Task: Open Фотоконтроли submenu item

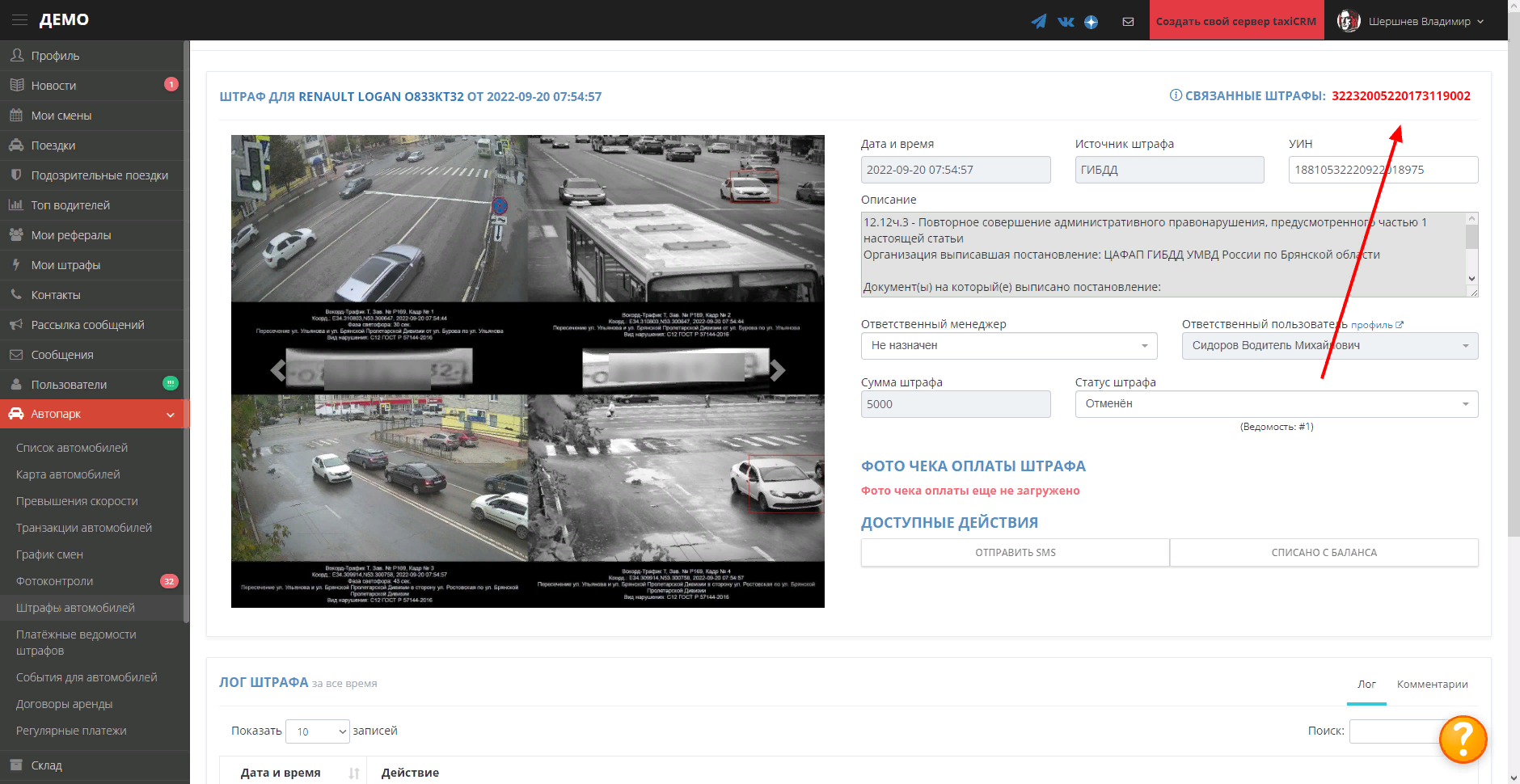Action: coord(54,581)
